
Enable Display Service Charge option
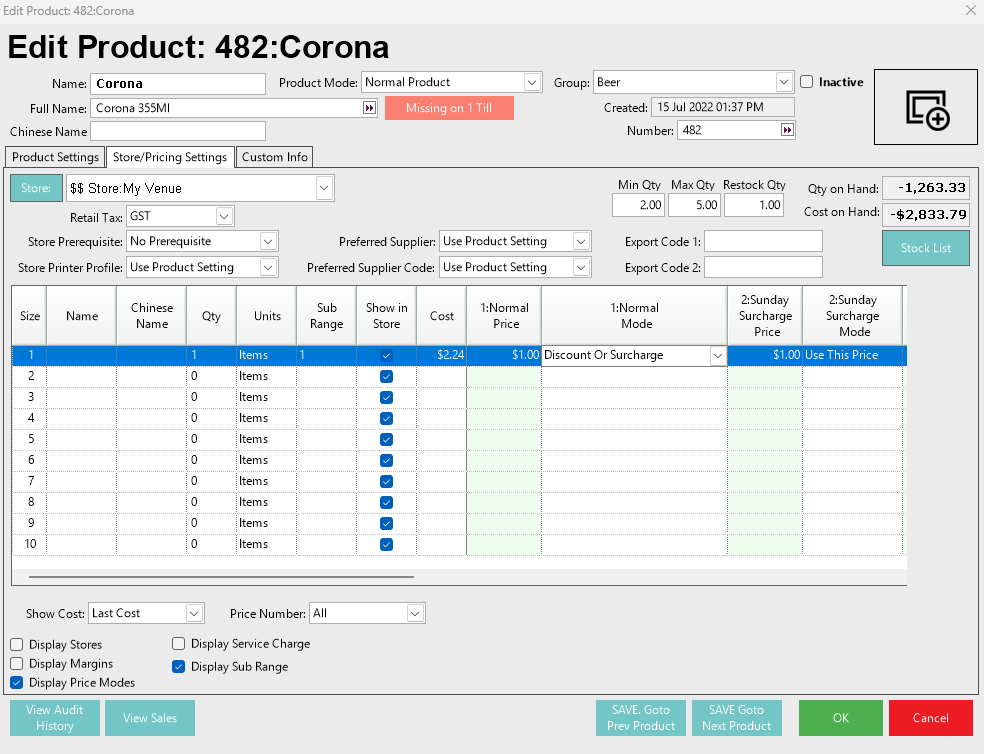(179, 644)
